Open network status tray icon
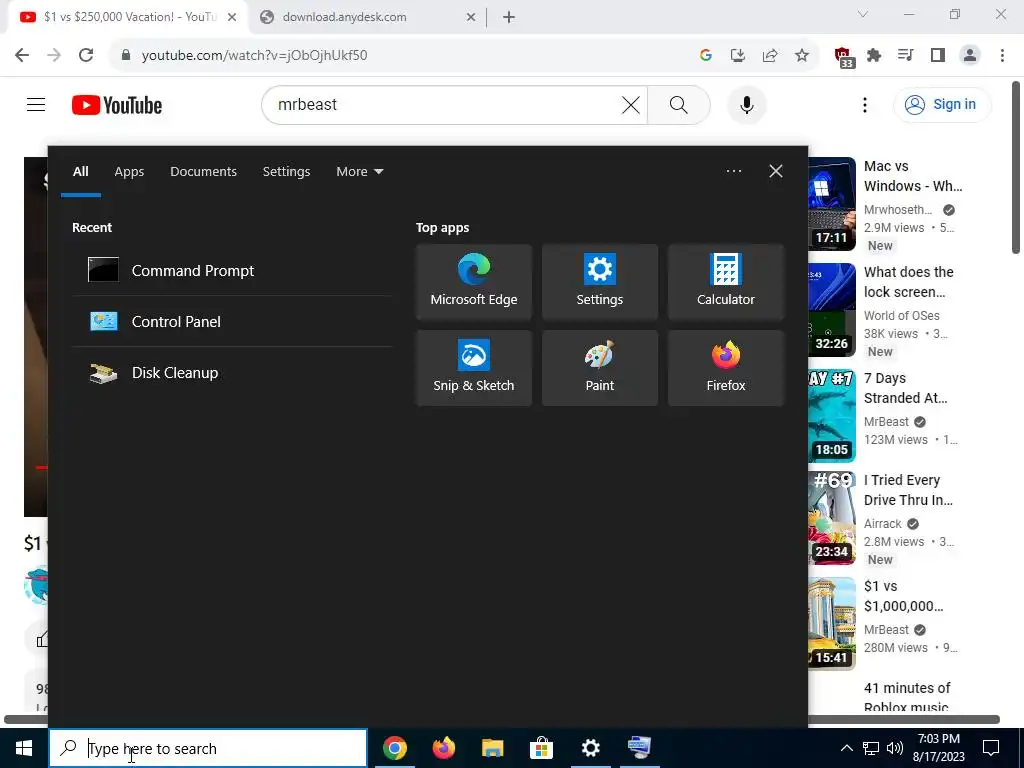The height and width of the screenshot is (768, 1024). tap(871, 748)
